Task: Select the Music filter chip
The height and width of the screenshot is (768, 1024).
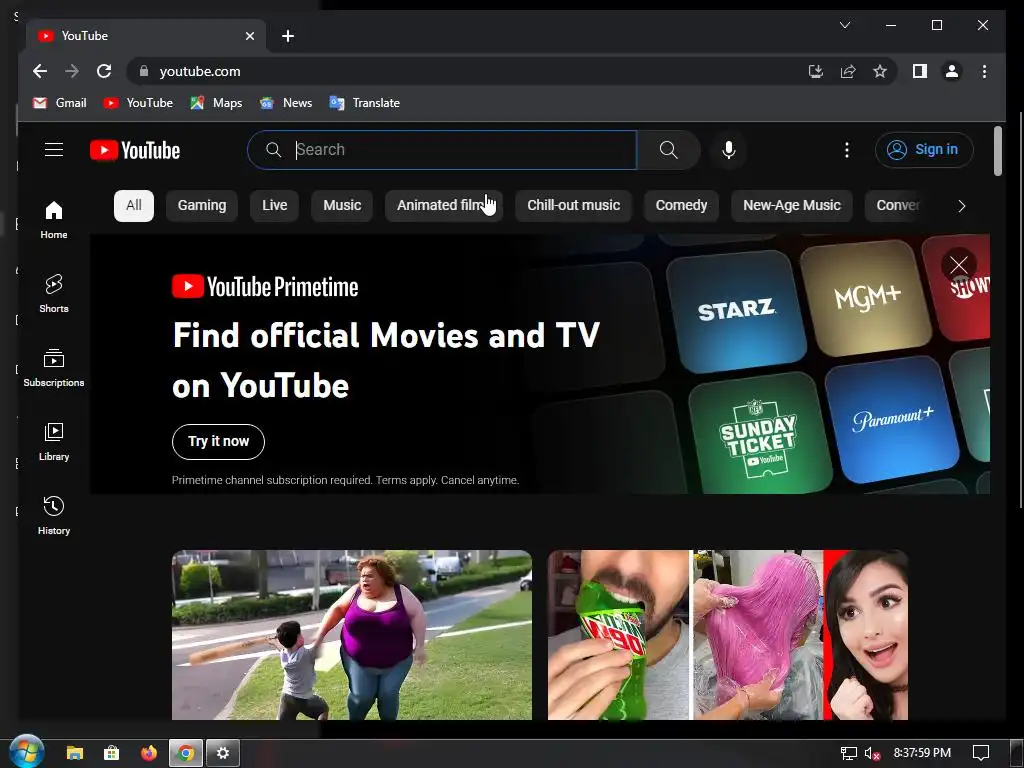Action: tap(342, 206)
